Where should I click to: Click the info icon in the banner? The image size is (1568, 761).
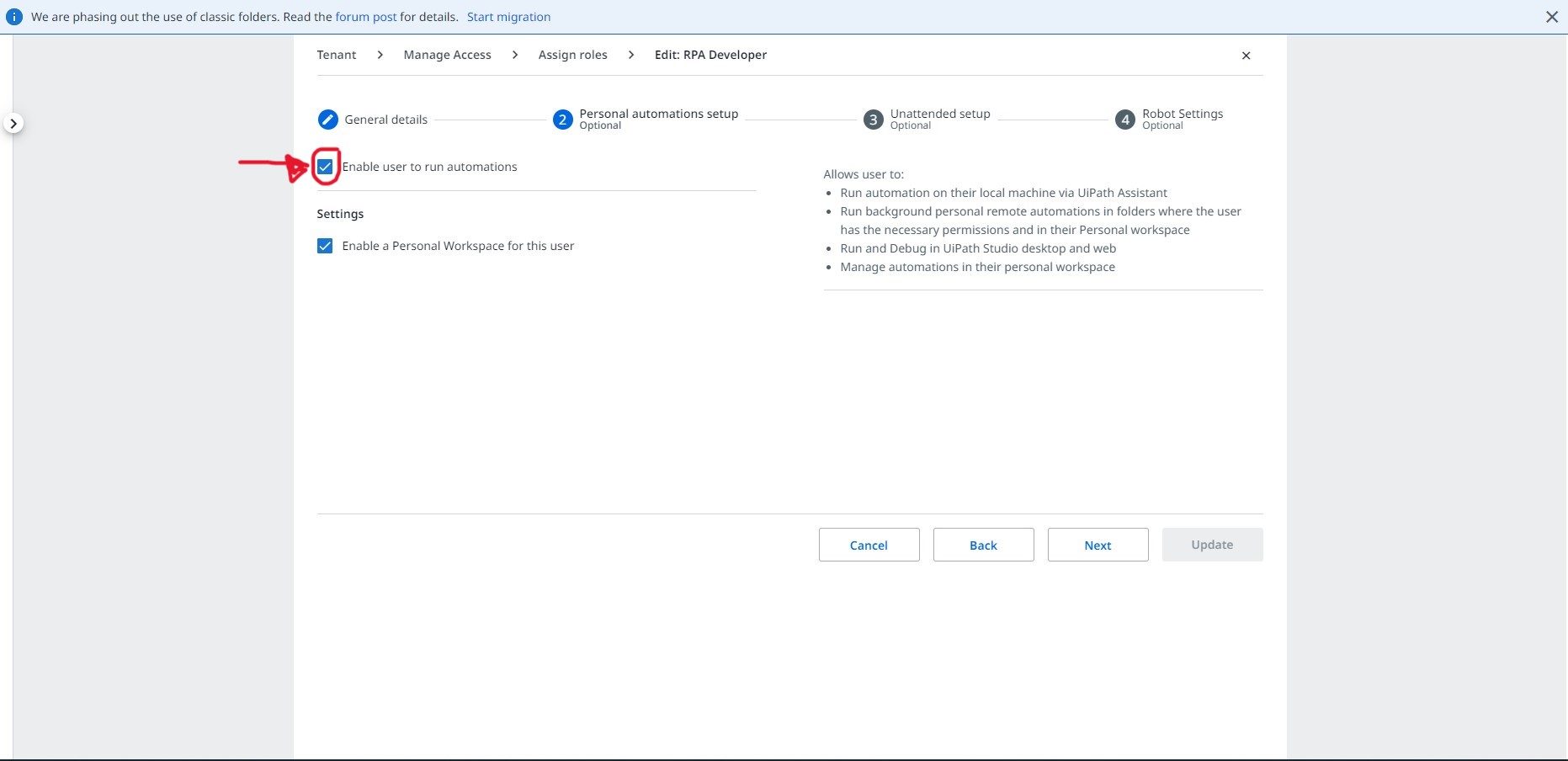[x=13, y=16]
